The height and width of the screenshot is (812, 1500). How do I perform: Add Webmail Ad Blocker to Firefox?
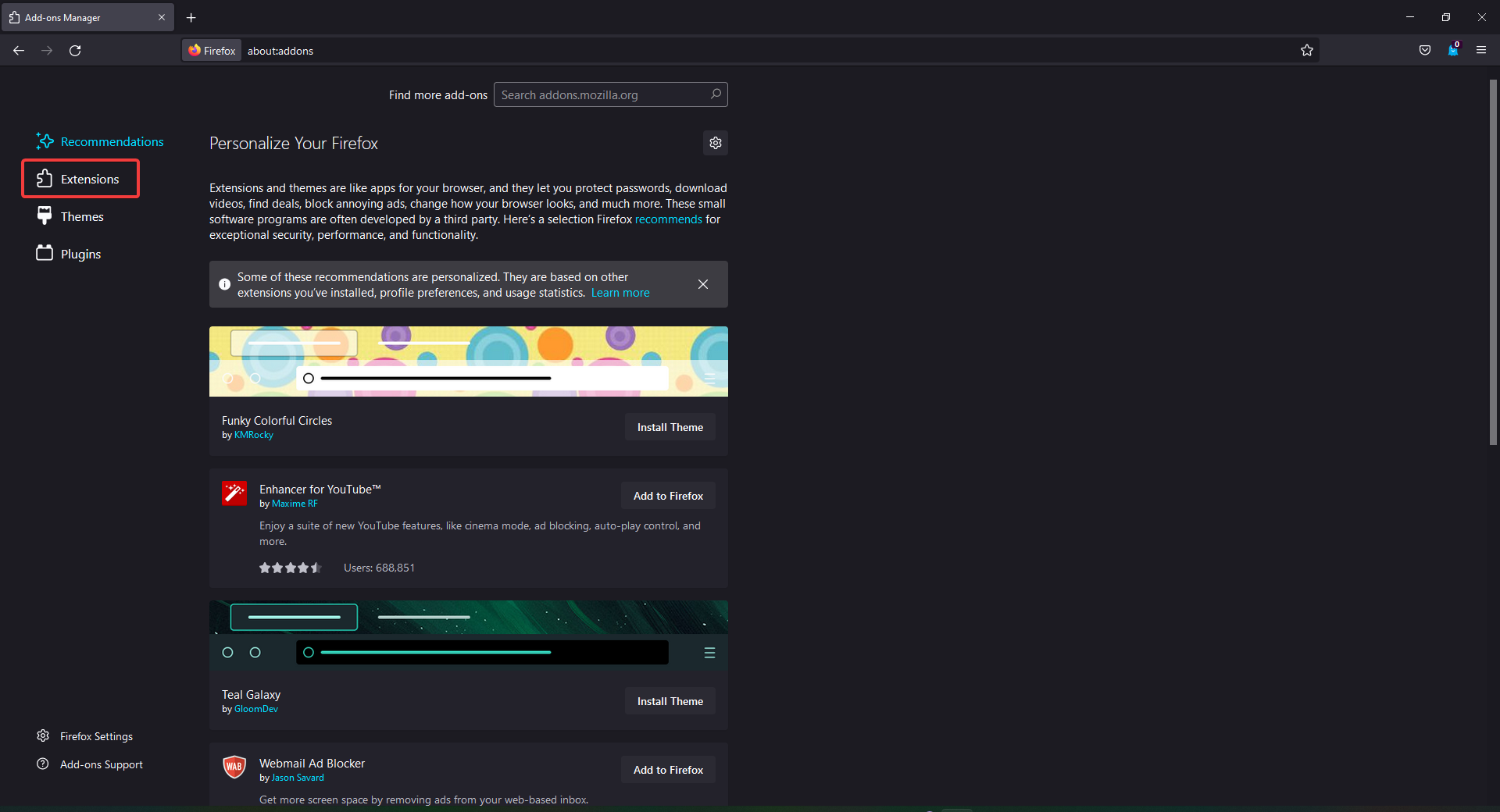(669, 770)
